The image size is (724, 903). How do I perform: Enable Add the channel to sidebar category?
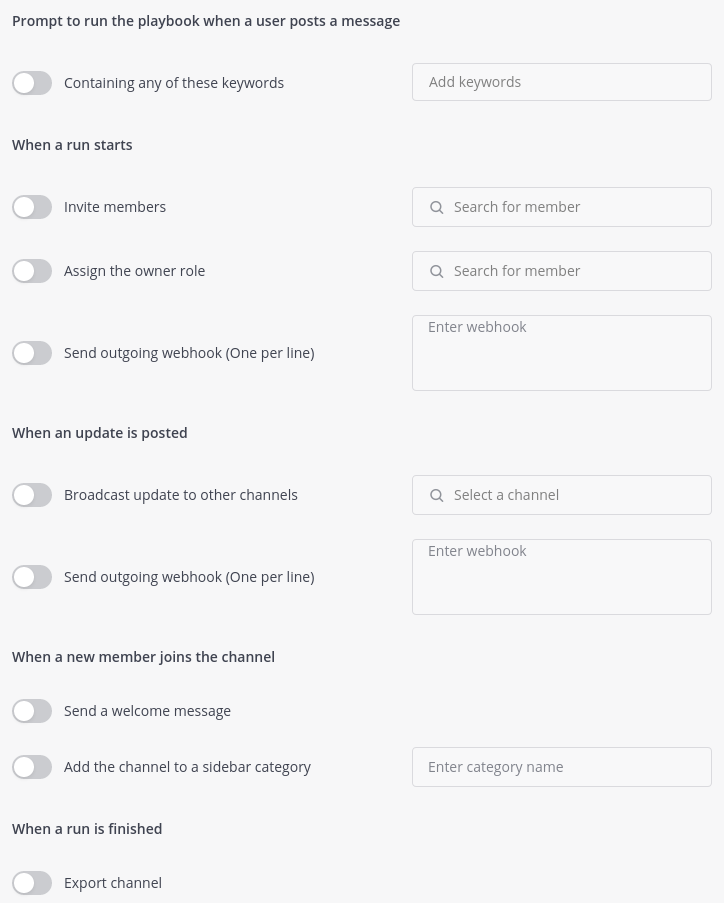point(32,767)
